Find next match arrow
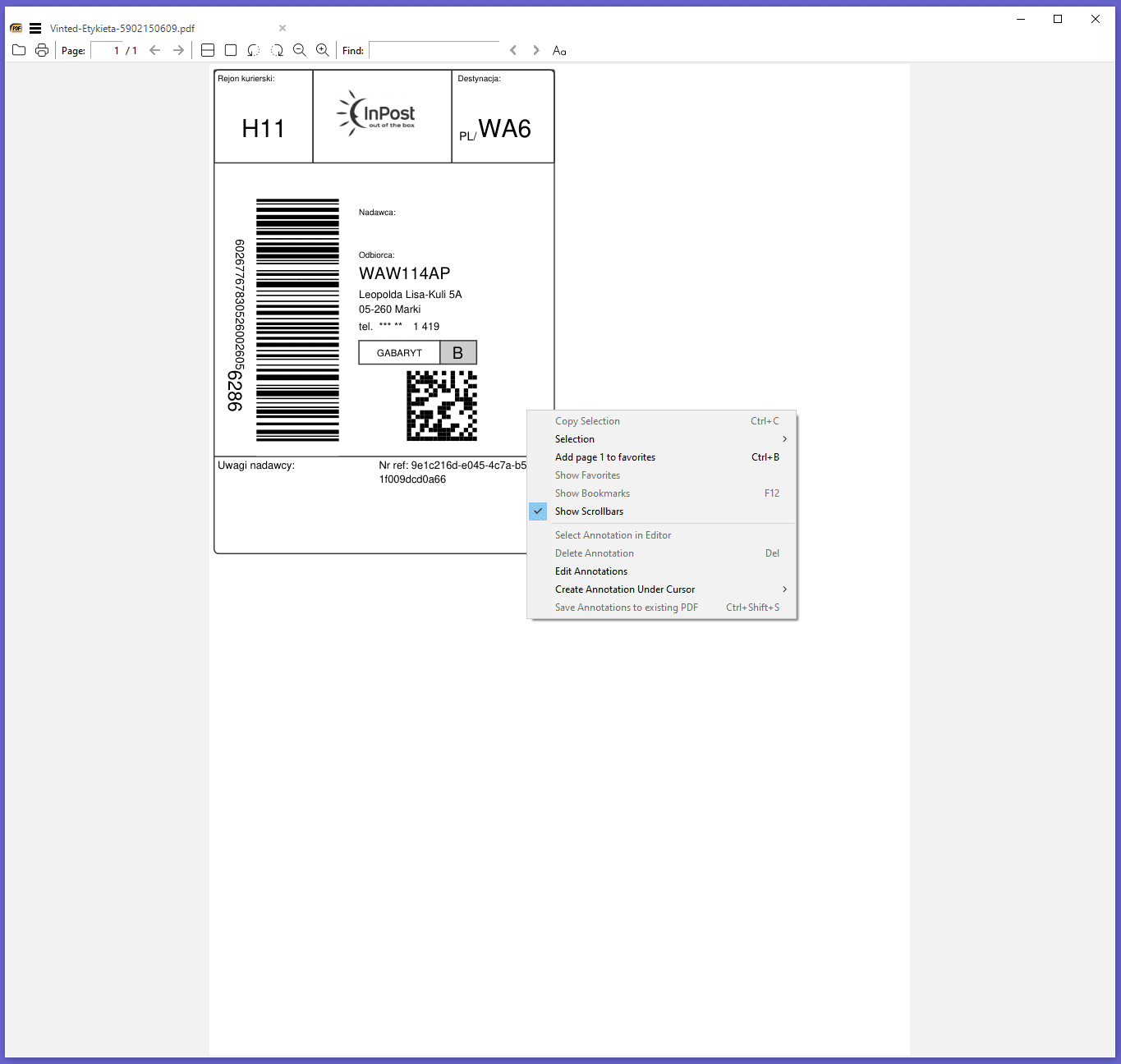 (536, 50)
